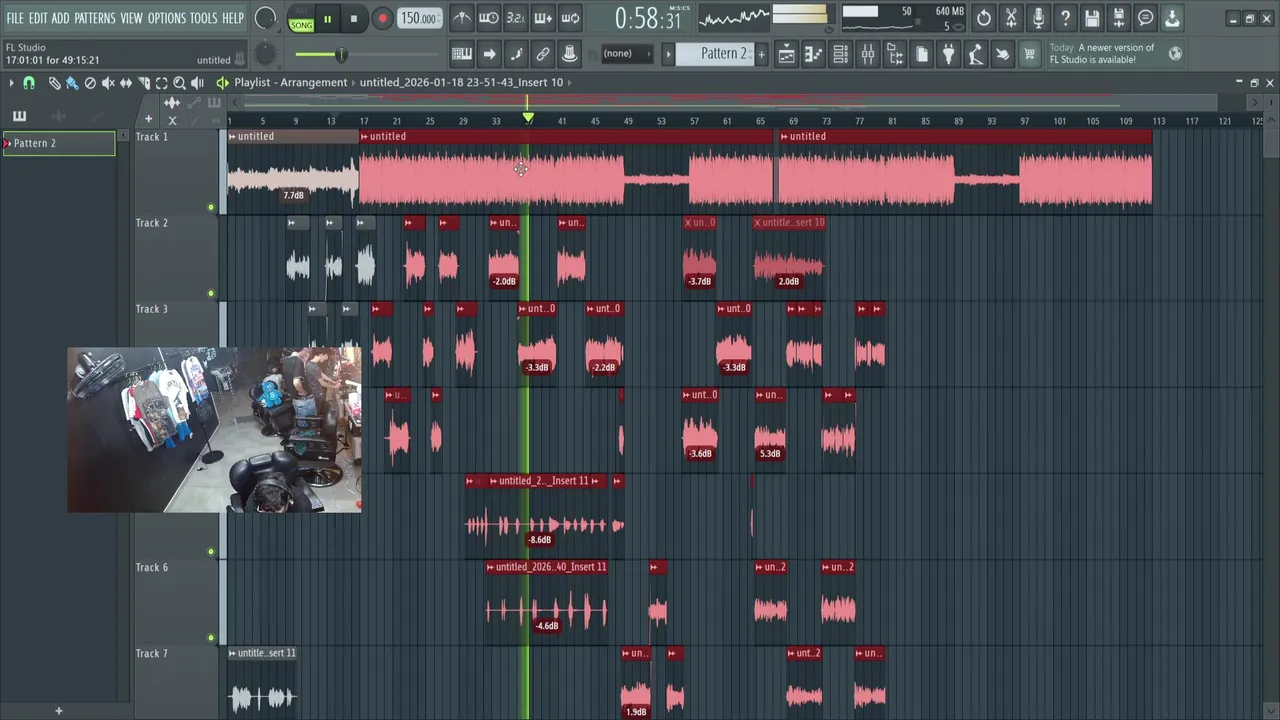Save project with the floppy disk icon

(1092, 18)
